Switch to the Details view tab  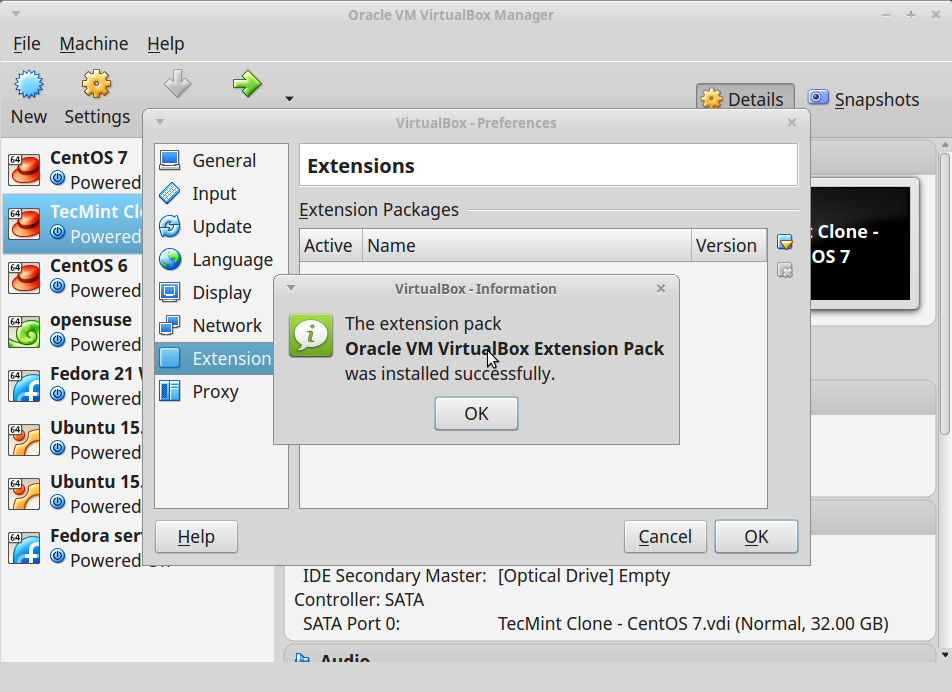pyautogui.click(x=745, y=98)
